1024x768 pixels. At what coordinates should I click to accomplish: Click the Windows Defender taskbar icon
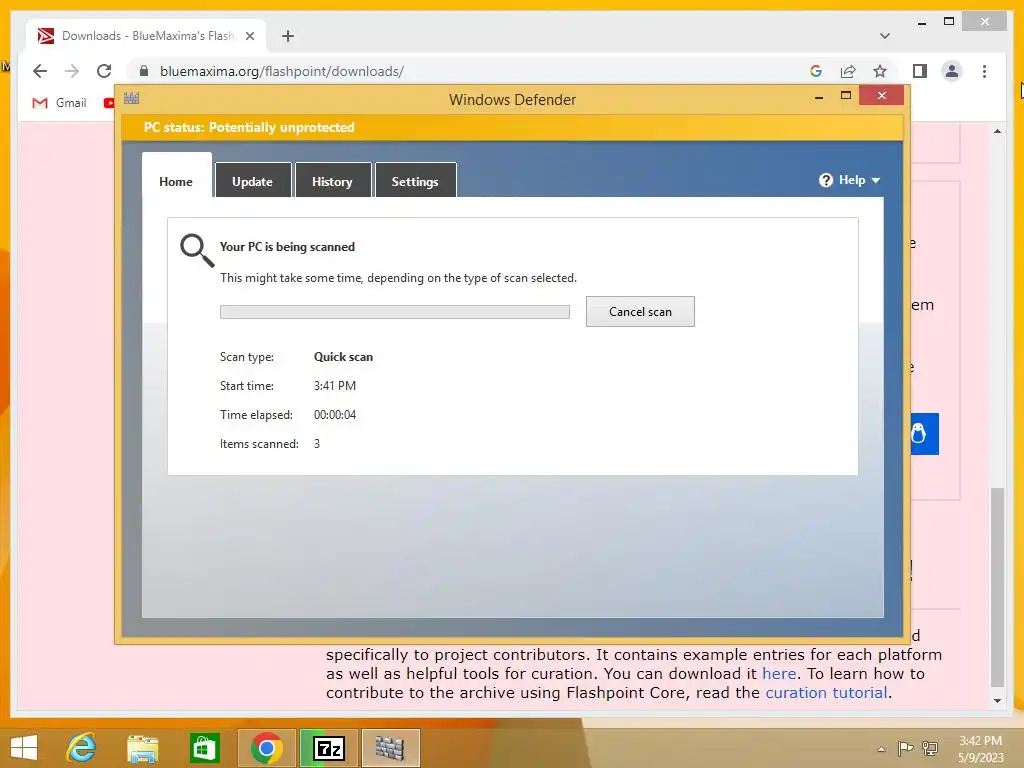click(x=391, y=748)
